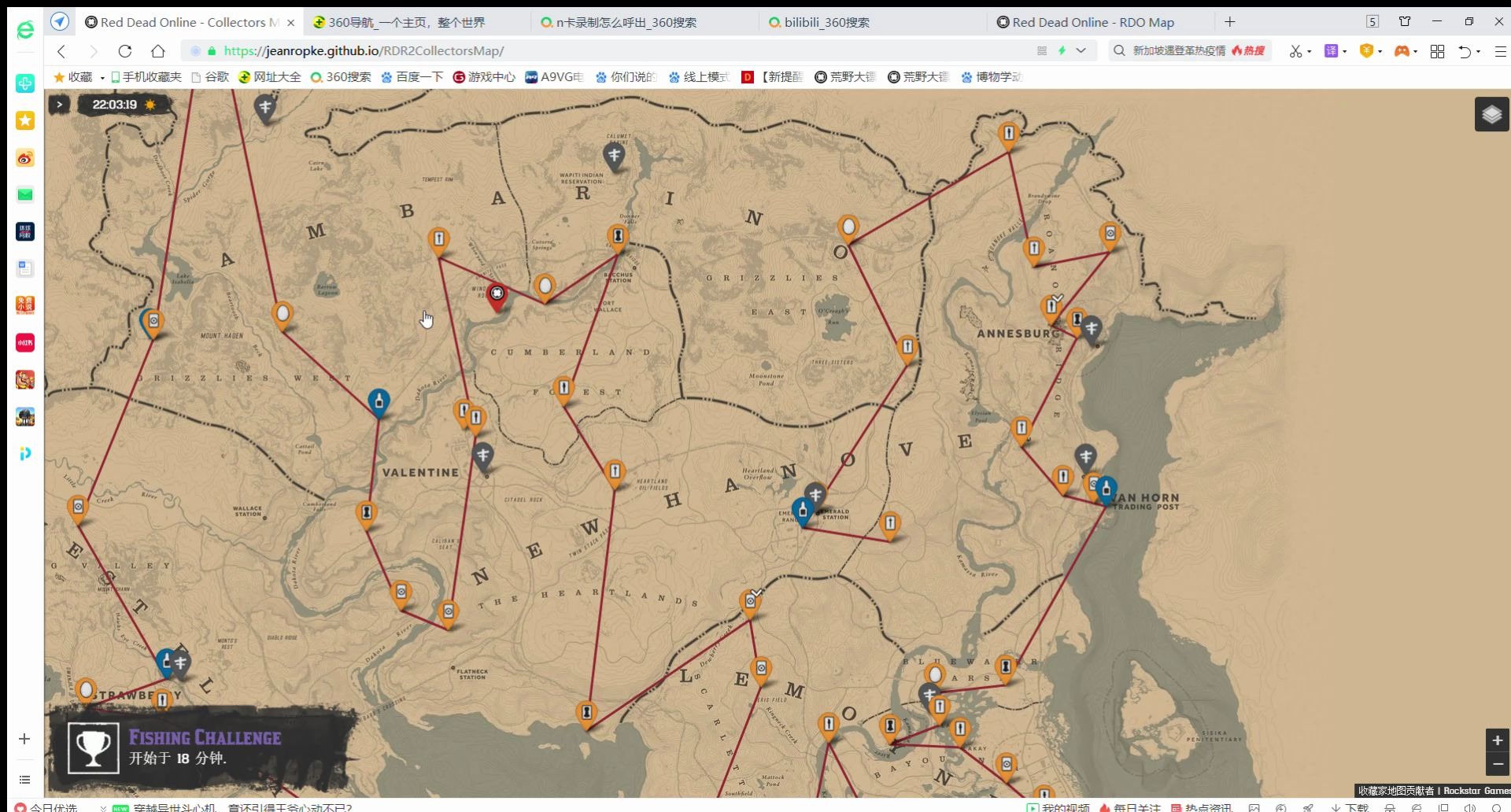Zoom out the map with minus button
Screen dimensions: 1511x812
click(1497, 764)
